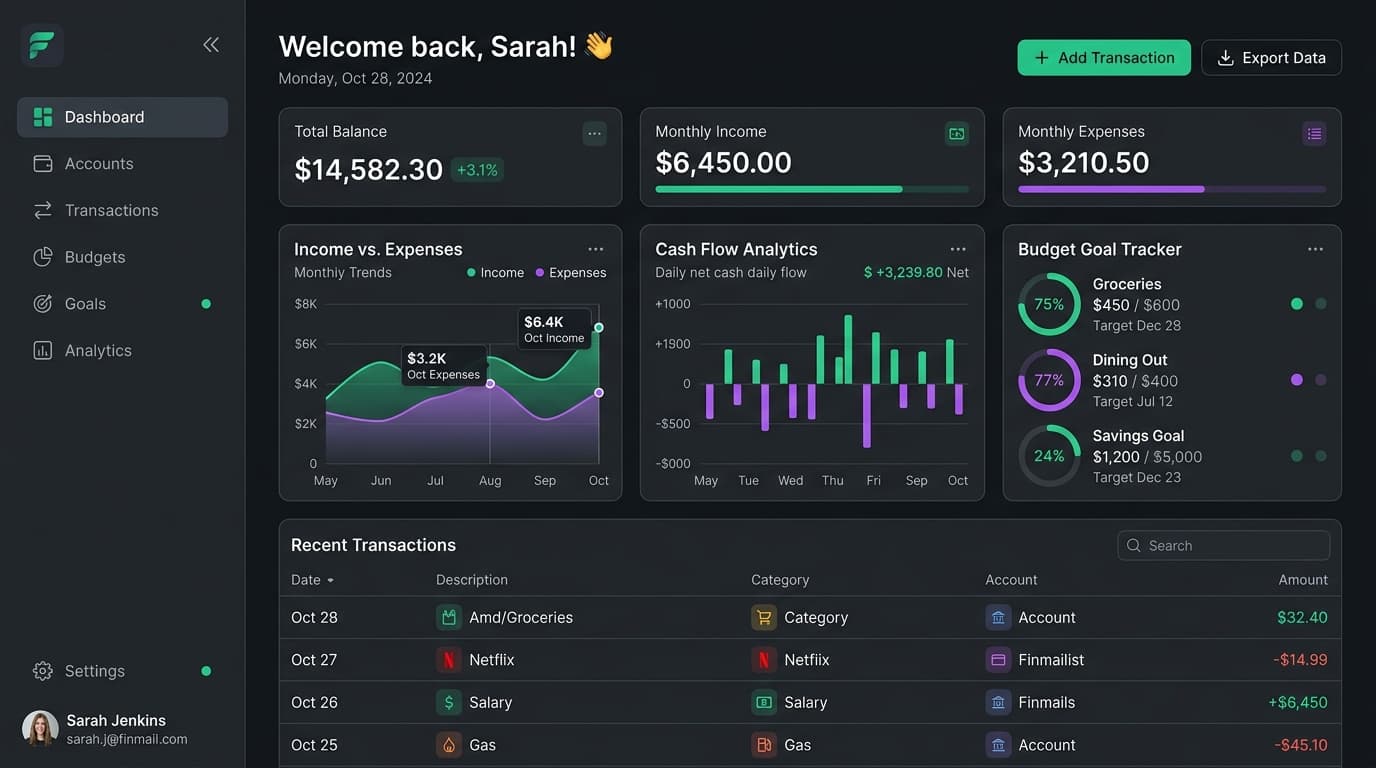Click the Accounts wallet icon
The image size is (1376, 768).
pyautogui.click(x=43, y=163)
